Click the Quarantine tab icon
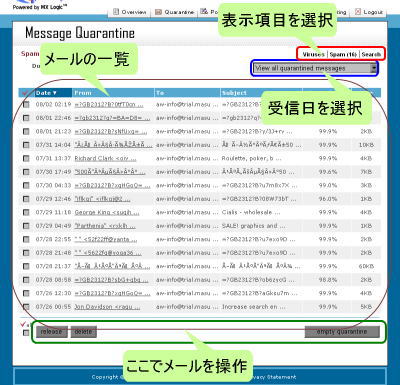This screenshot has height=385, width=400. pos(159,12)
